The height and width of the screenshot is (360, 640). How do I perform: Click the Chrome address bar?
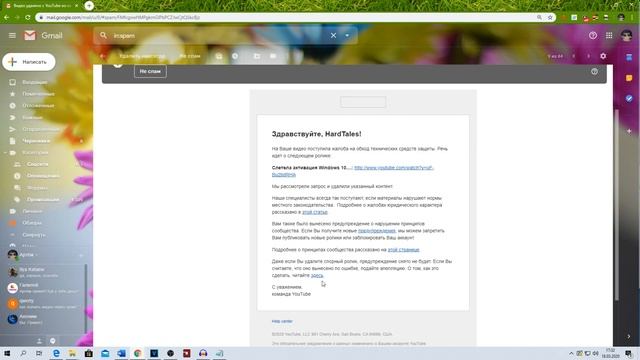(286, 18)
